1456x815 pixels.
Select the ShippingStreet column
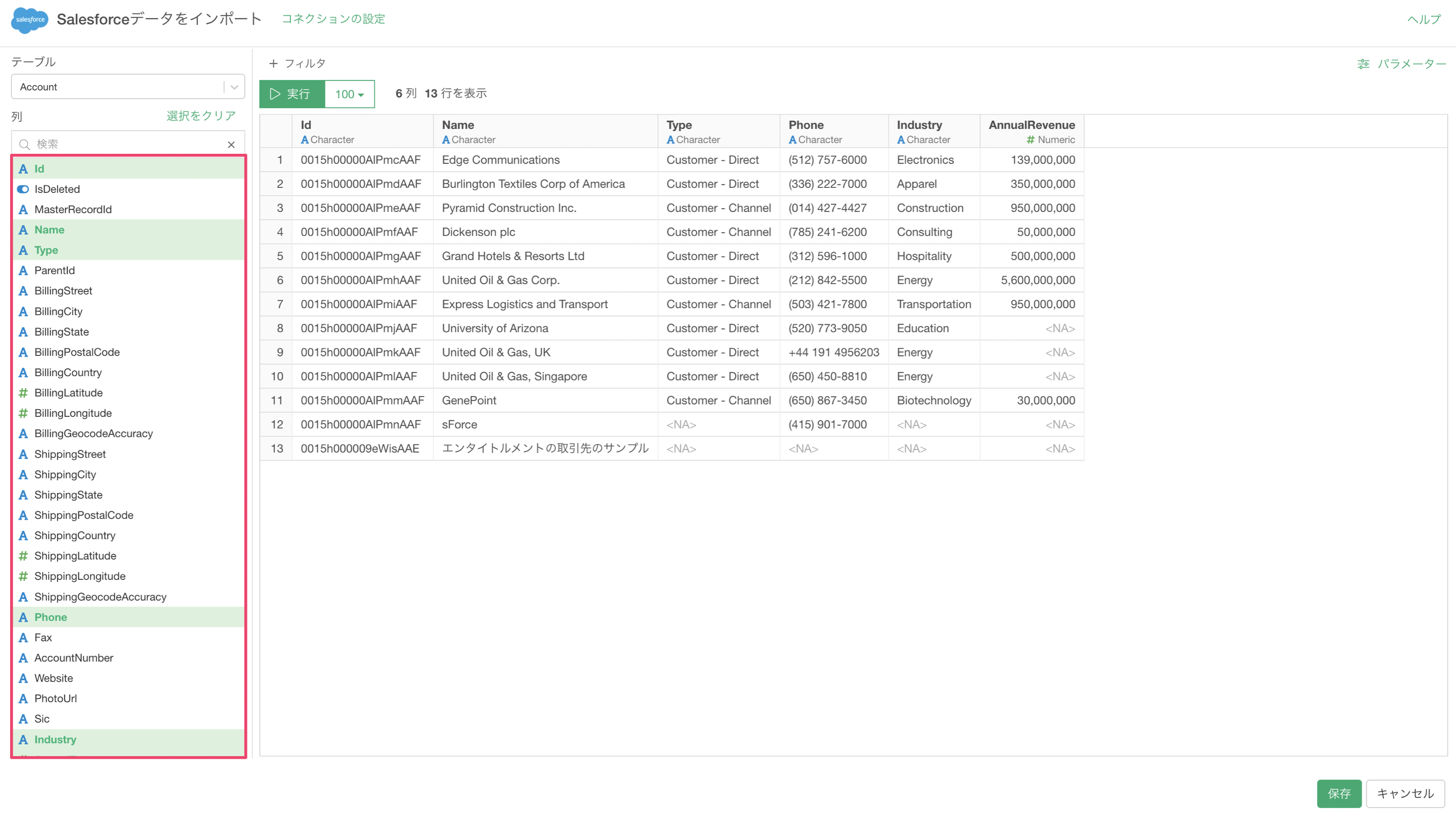click(129, 454)
